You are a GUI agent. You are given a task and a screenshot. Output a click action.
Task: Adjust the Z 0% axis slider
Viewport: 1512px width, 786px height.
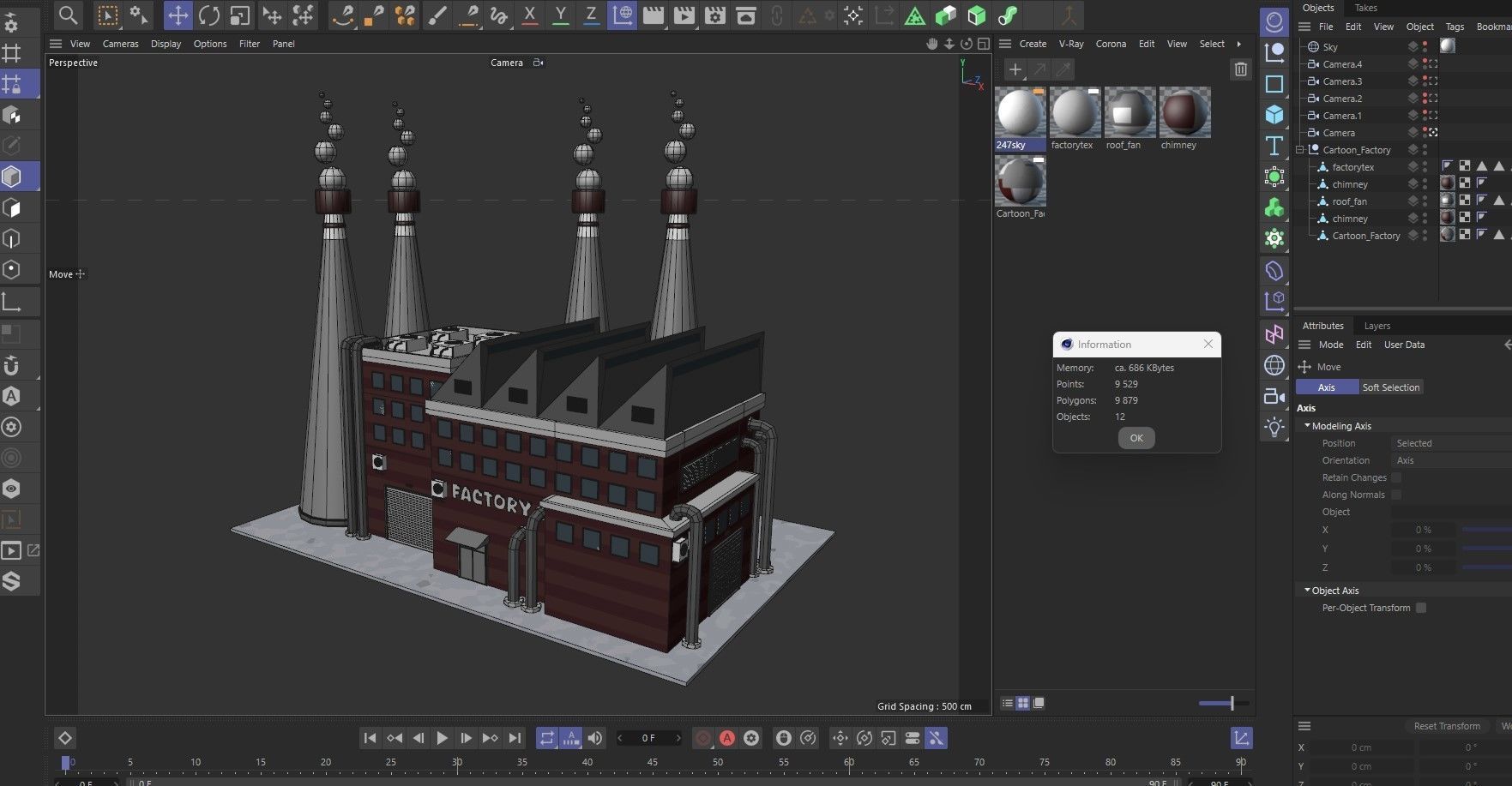coord(1486,567)
